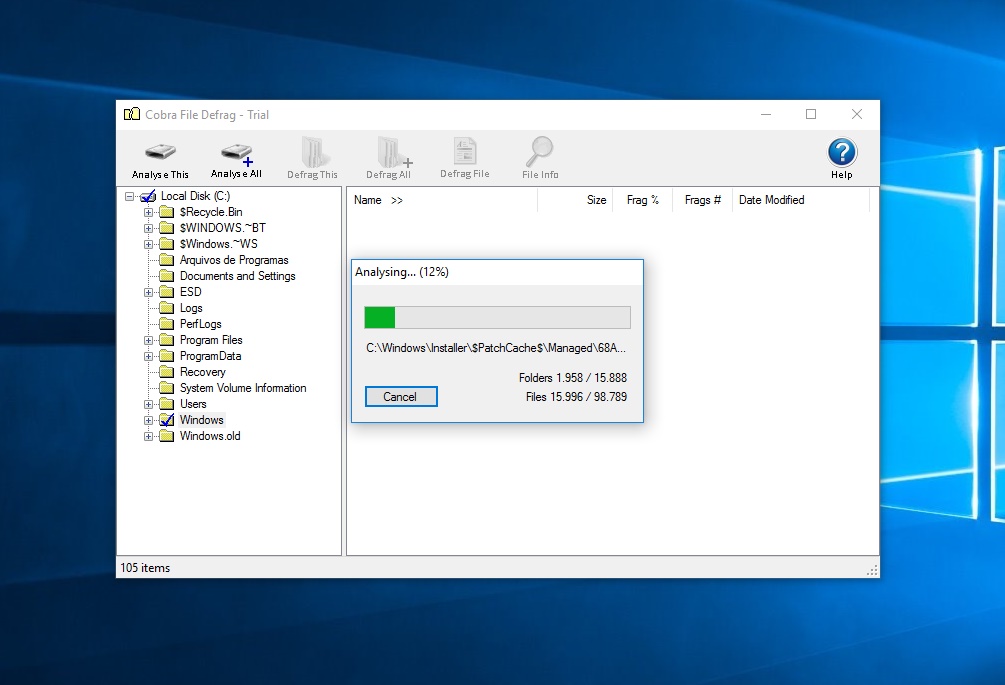
Task: Sort by the Frags # column header
Action: click(x=702, y=200)
